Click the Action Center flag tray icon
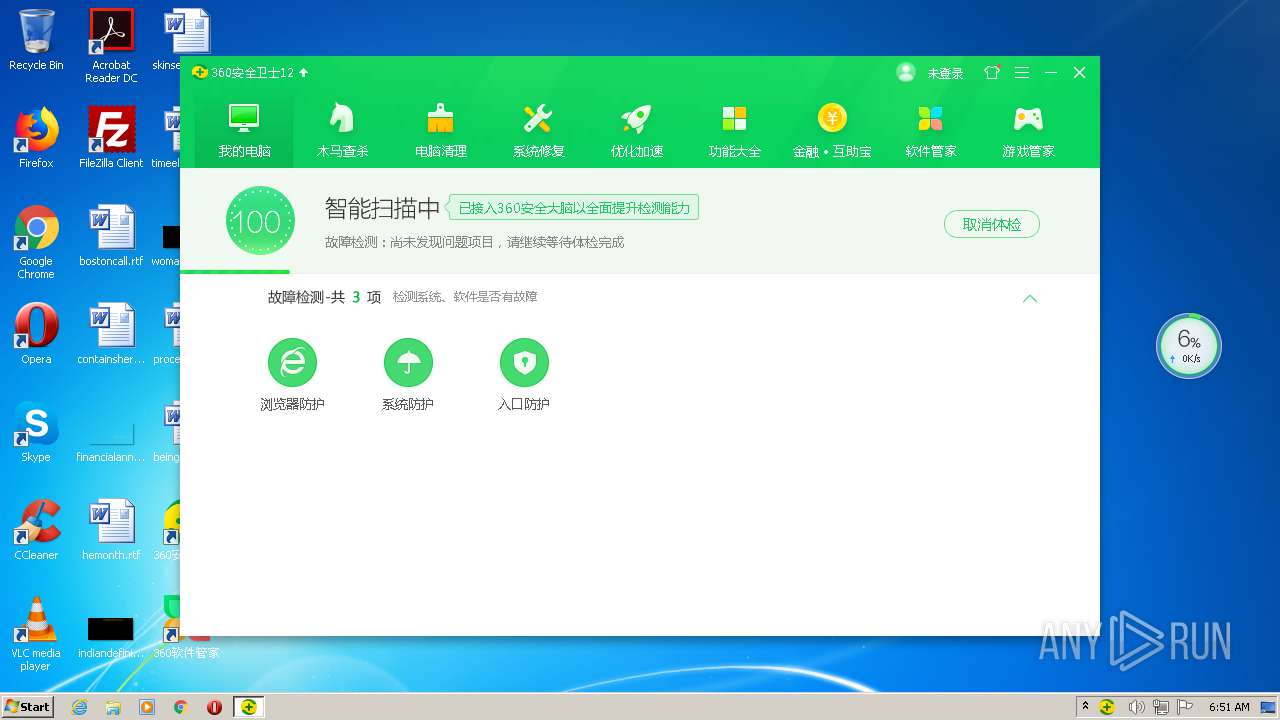Screen dimensions: 1280x720 [x=1184, y=707]
